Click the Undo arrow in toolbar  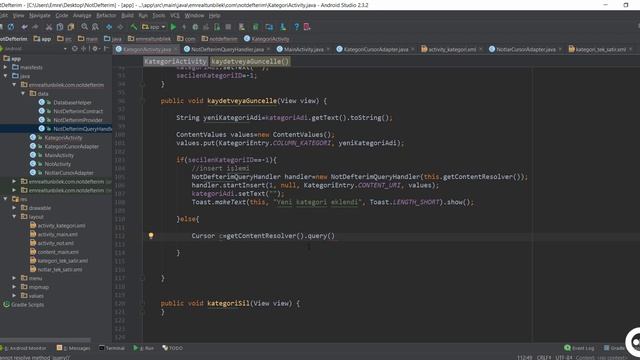click(24, 27)
